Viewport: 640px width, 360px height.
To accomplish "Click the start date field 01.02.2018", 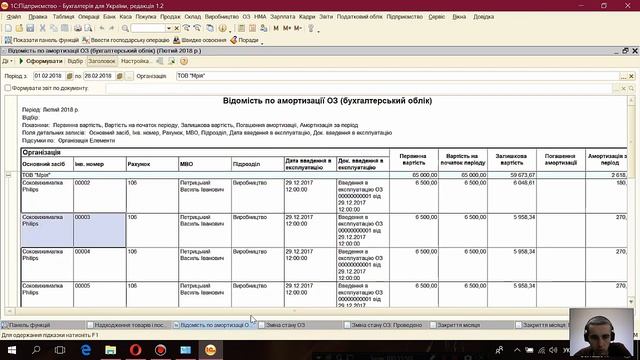I will point(49,76).
